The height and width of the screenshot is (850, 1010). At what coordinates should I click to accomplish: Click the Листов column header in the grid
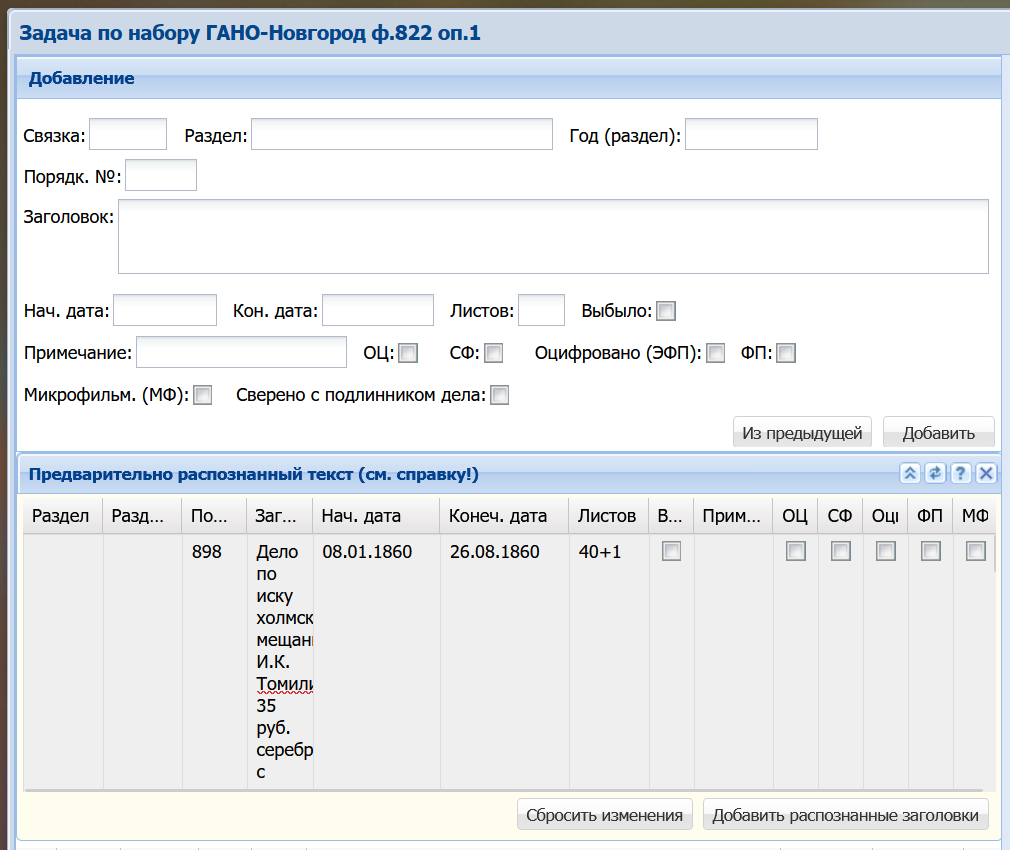point(609,516)
